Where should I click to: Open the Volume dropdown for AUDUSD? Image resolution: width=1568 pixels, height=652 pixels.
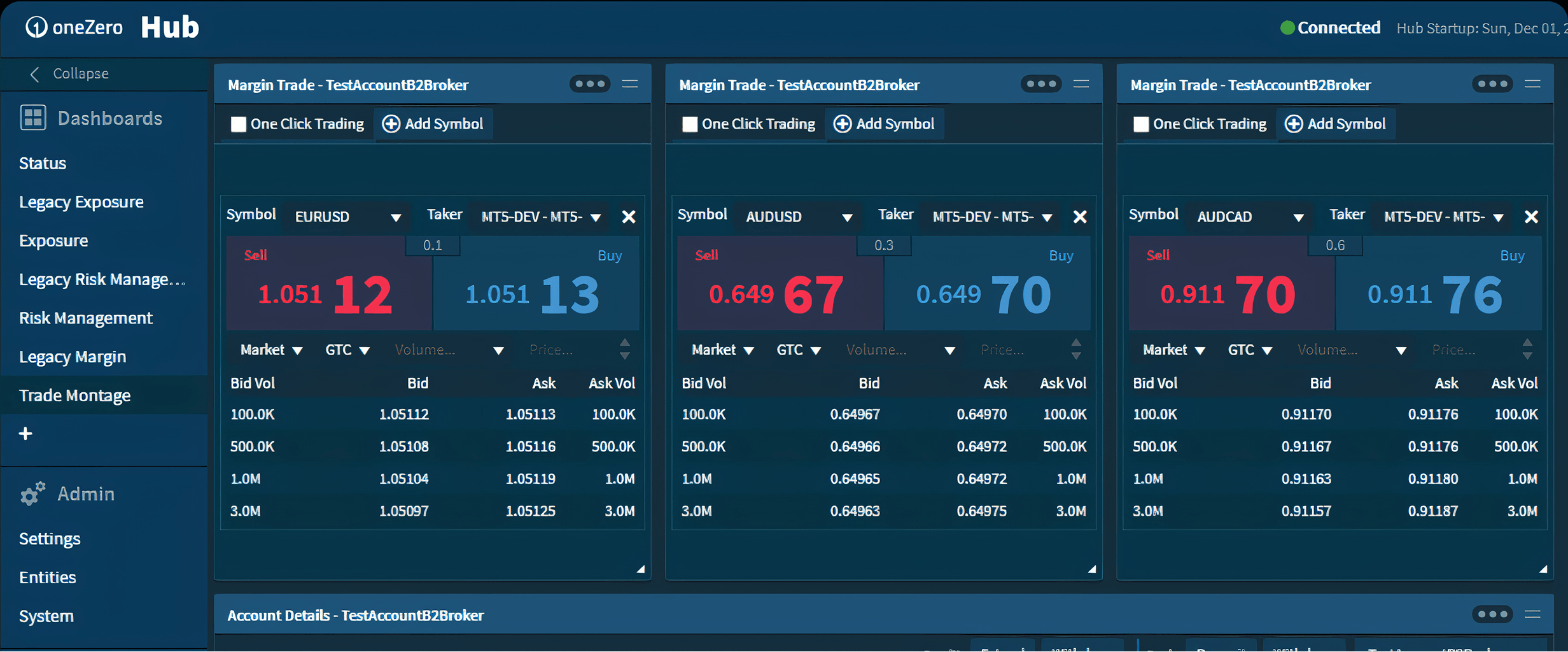900,350
